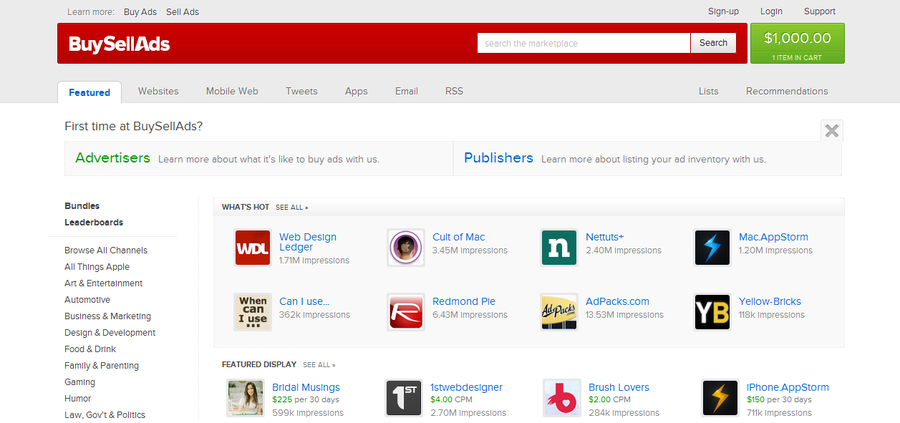The width and height of the screenshot is (900, 423).
Task: Click the 1stwebdesigner logo icon
Action: point(404,398)
